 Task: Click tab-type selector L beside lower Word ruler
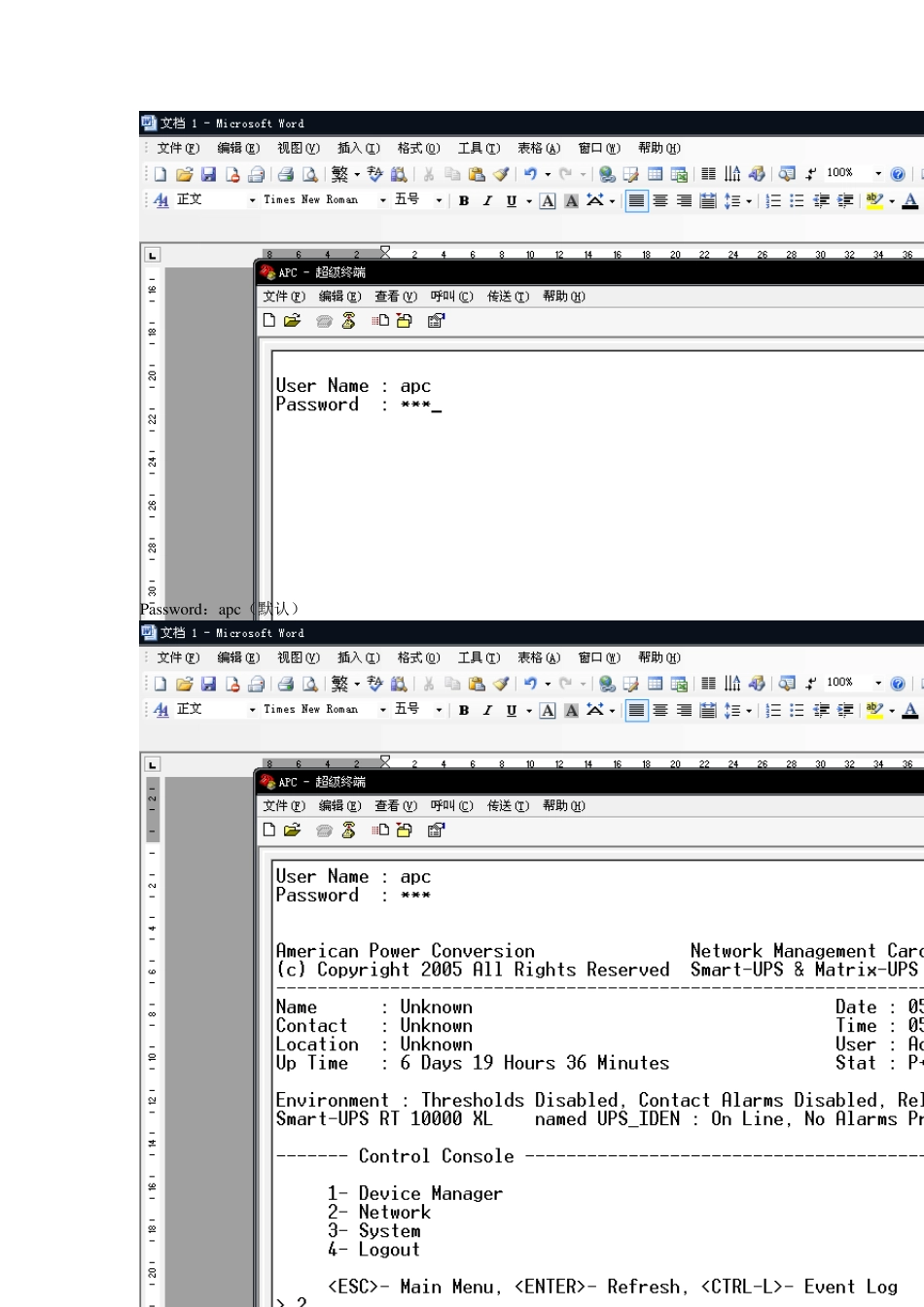pos(153,764)
